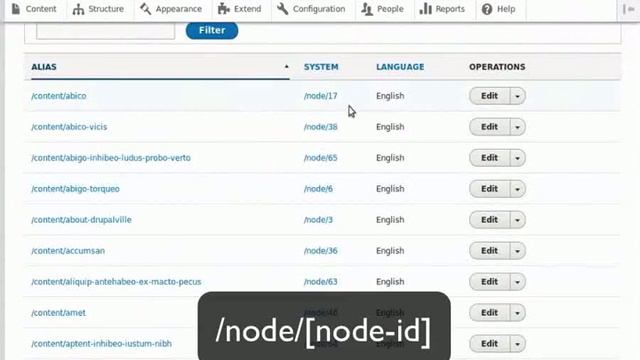Click the Appearance paintbrush icon
The height and width of the screenshot is (360, 640).
point(145,9)
